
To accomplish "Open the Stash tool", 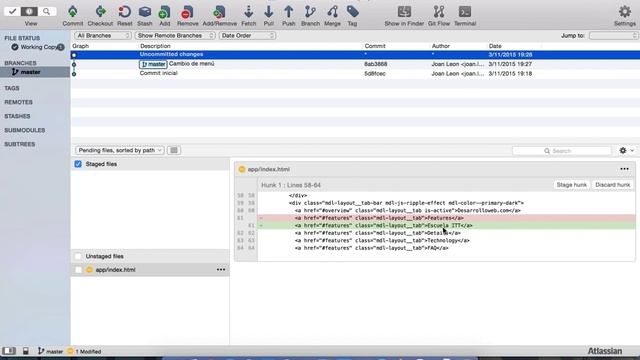I will pos(144,16).
